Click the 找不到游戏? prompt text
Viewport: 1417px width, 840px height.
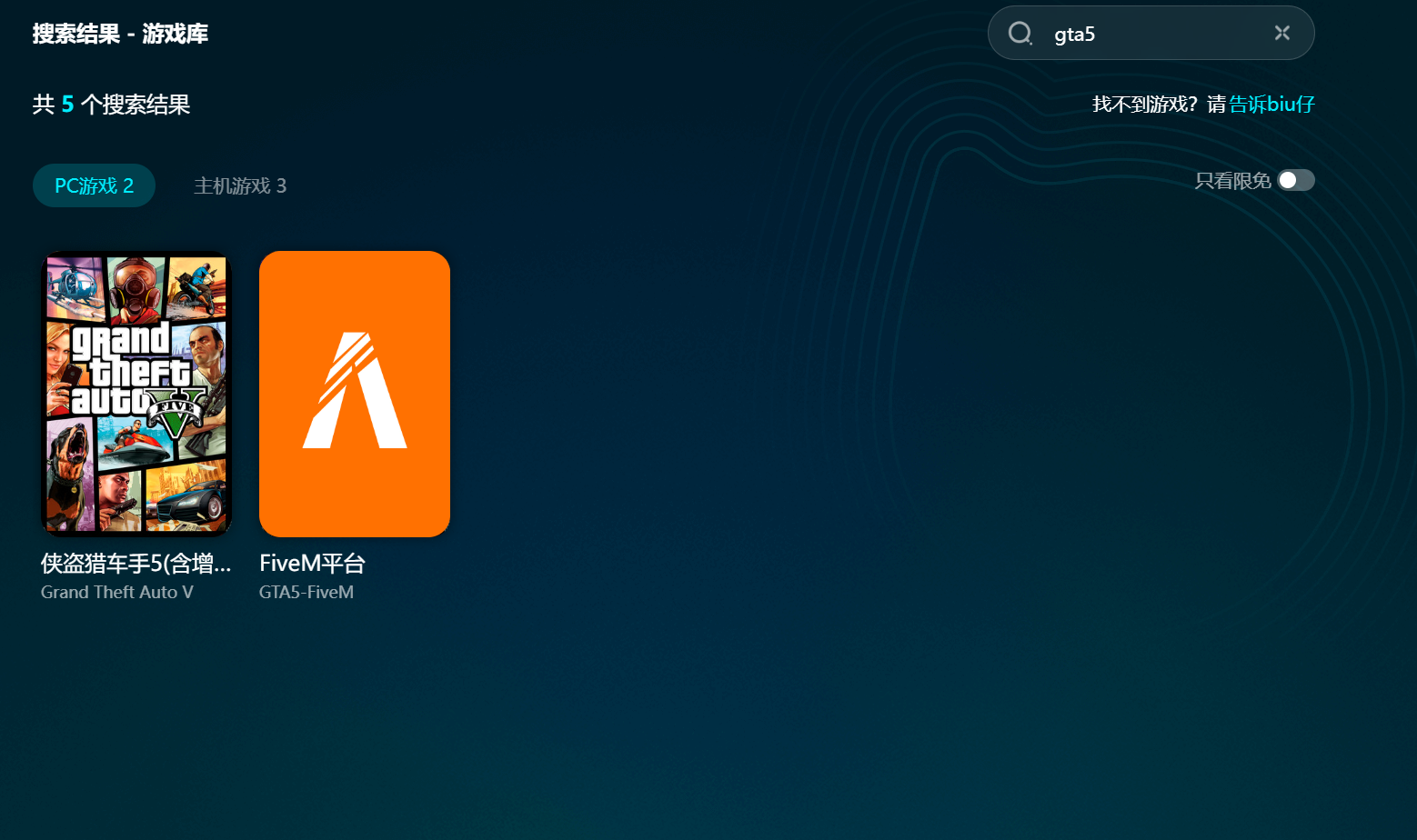1144,105
